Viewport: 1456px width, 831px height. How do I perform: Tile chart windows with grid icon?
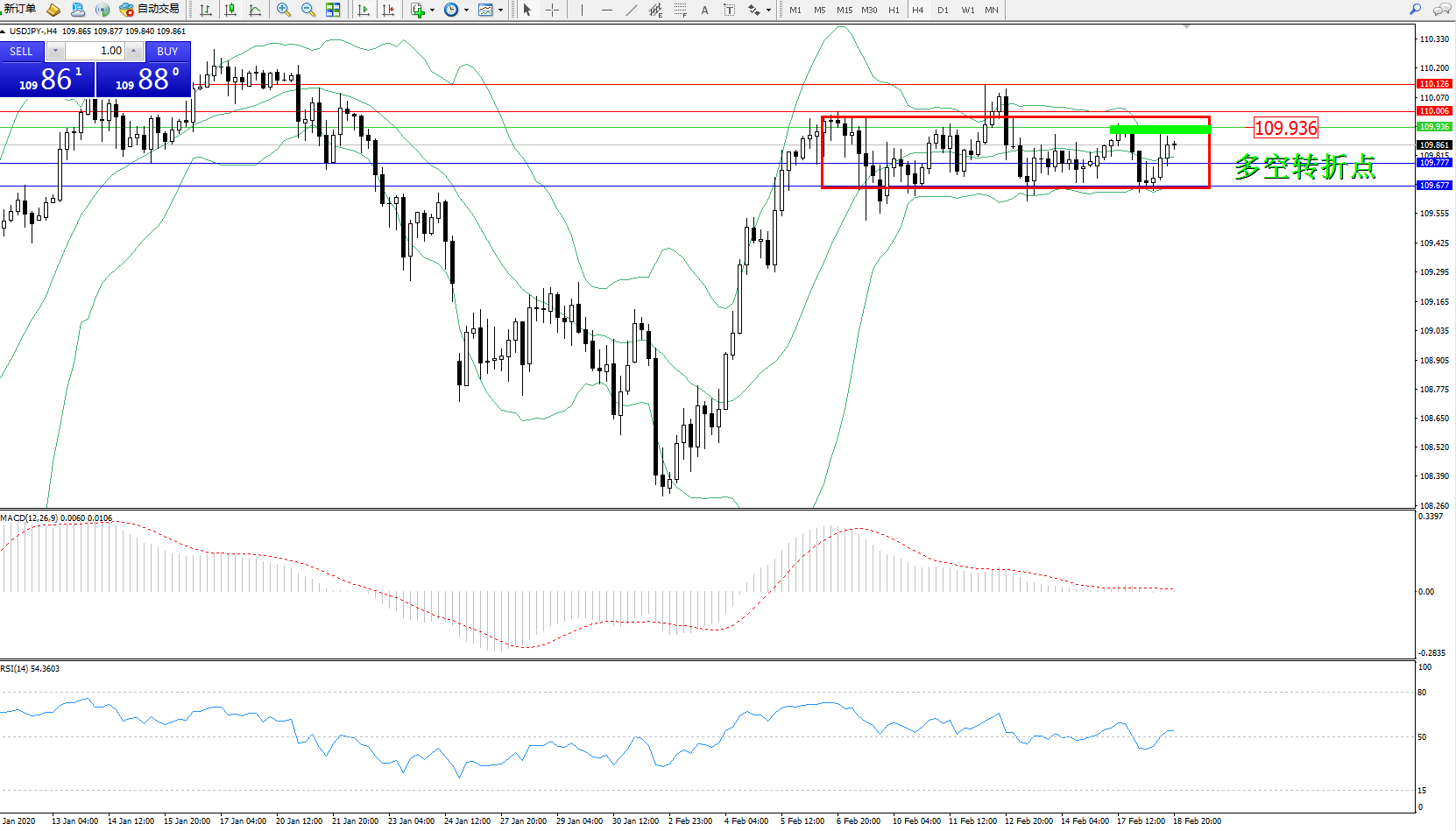tap(333, 10)
